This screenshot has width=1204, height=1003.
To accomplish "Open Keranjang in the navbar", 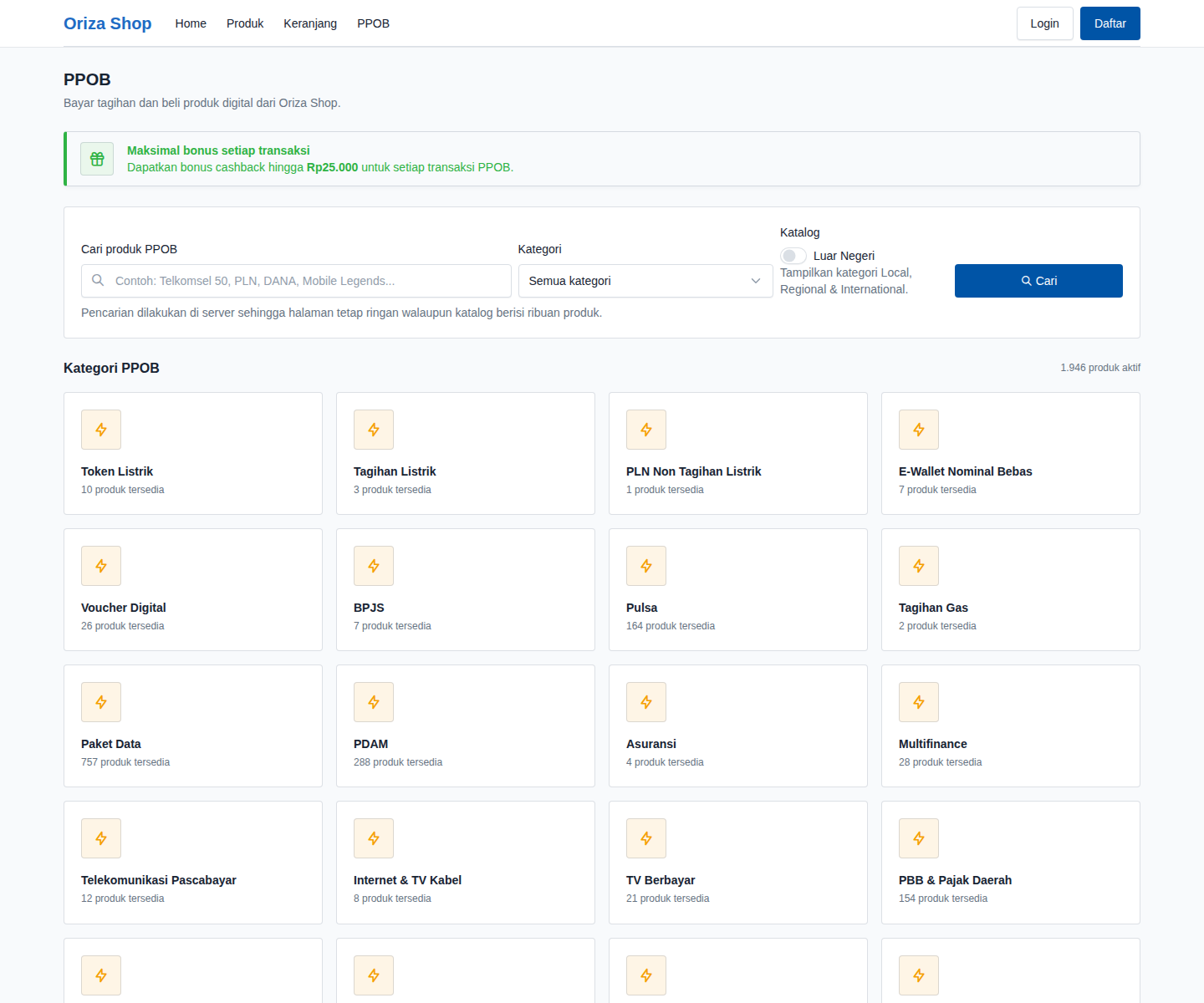I will pos(310,23).
